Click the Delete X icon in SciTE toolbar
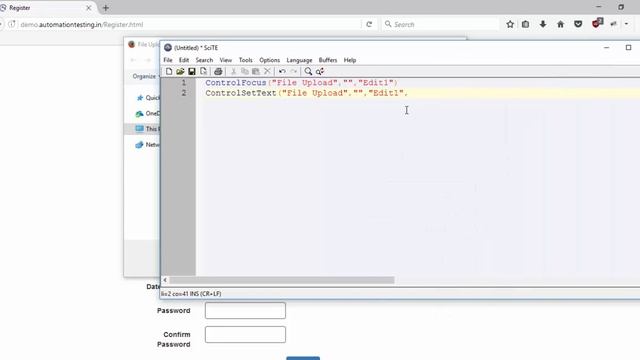Screen dimensions: 640x360 pyautogui.click(x=267, y=71)
